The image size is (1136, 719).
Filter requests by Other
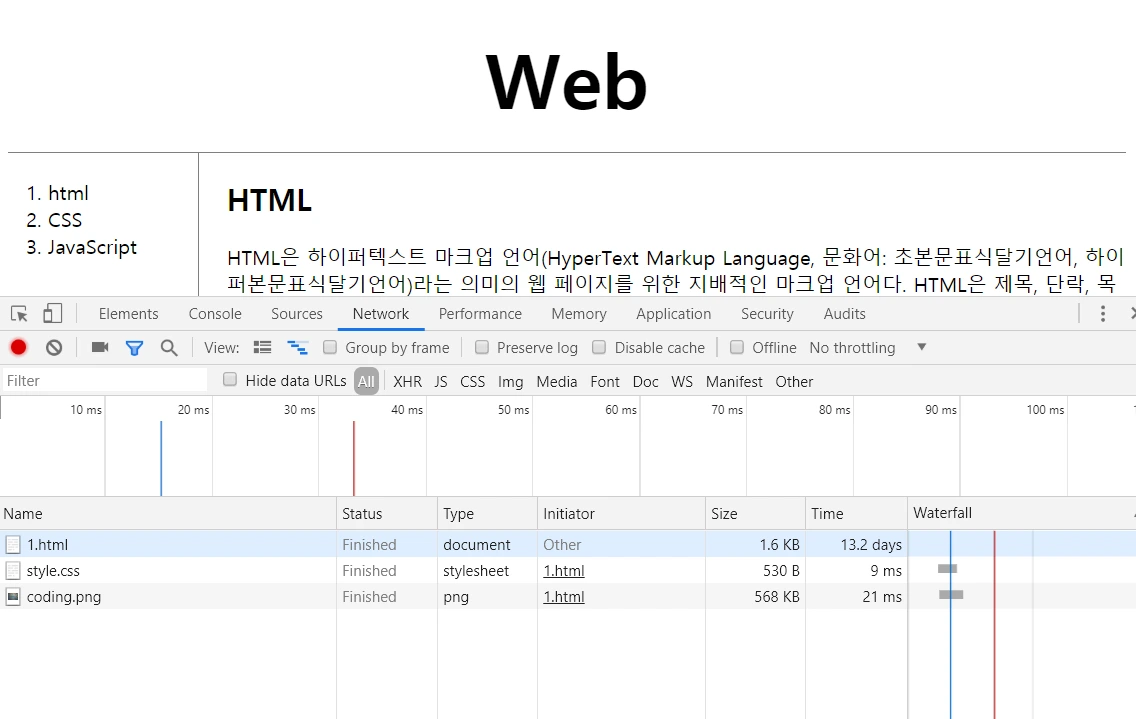click(794, 381)
